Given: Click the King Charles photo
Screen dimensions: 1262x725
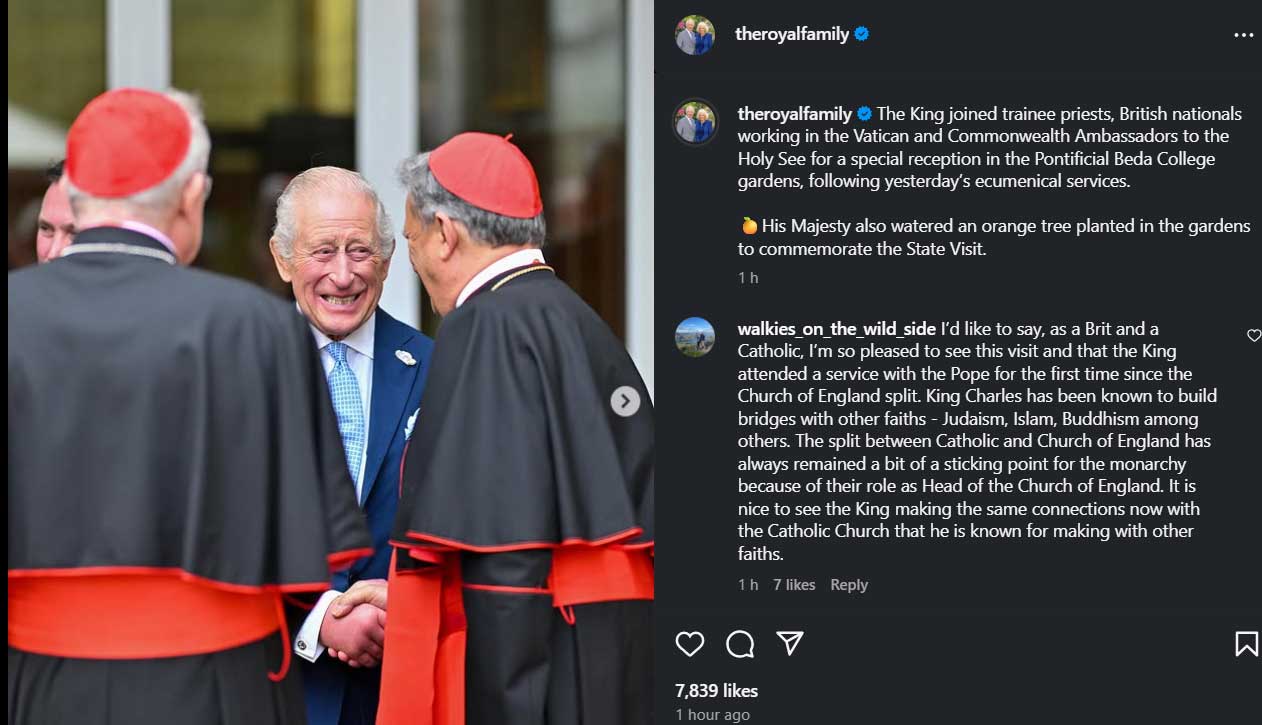Looking at the screenshot, I should 330,362.
